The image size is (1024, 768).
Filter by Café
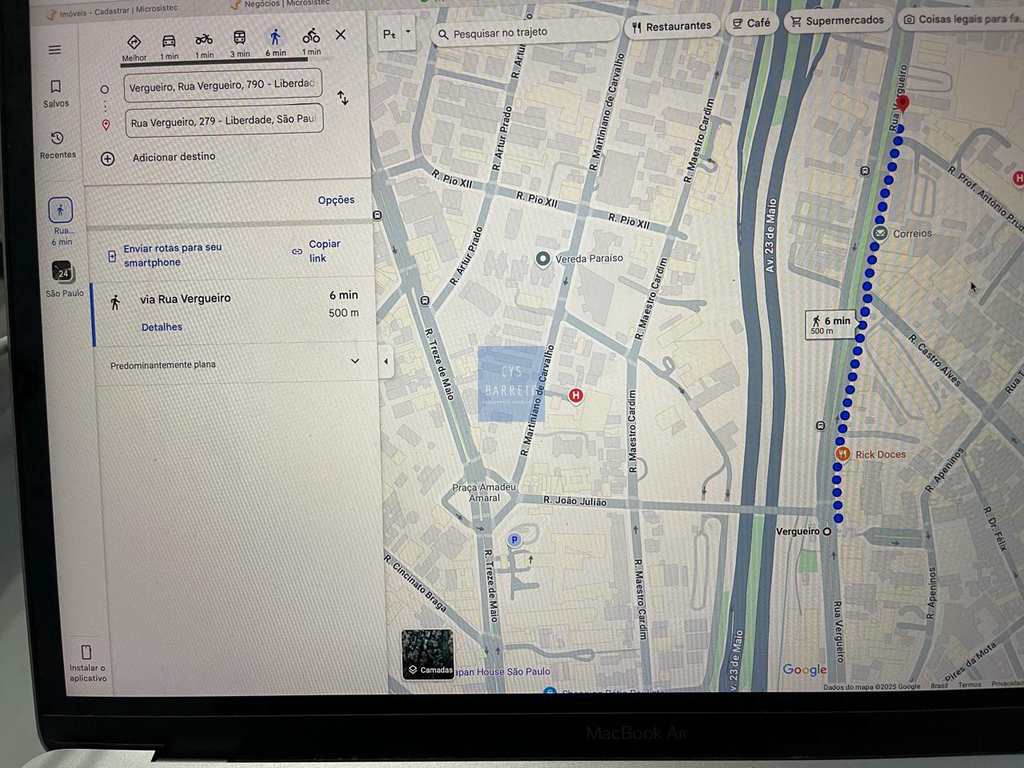tap(752, 23)
